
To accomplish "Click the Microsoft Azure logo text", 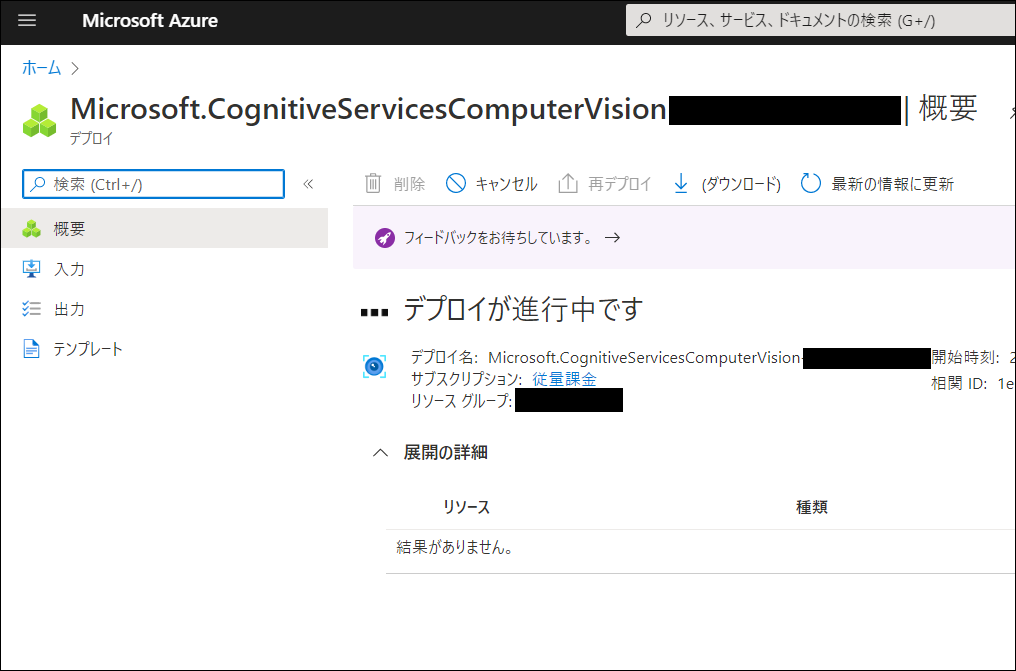I will point(150,20).
